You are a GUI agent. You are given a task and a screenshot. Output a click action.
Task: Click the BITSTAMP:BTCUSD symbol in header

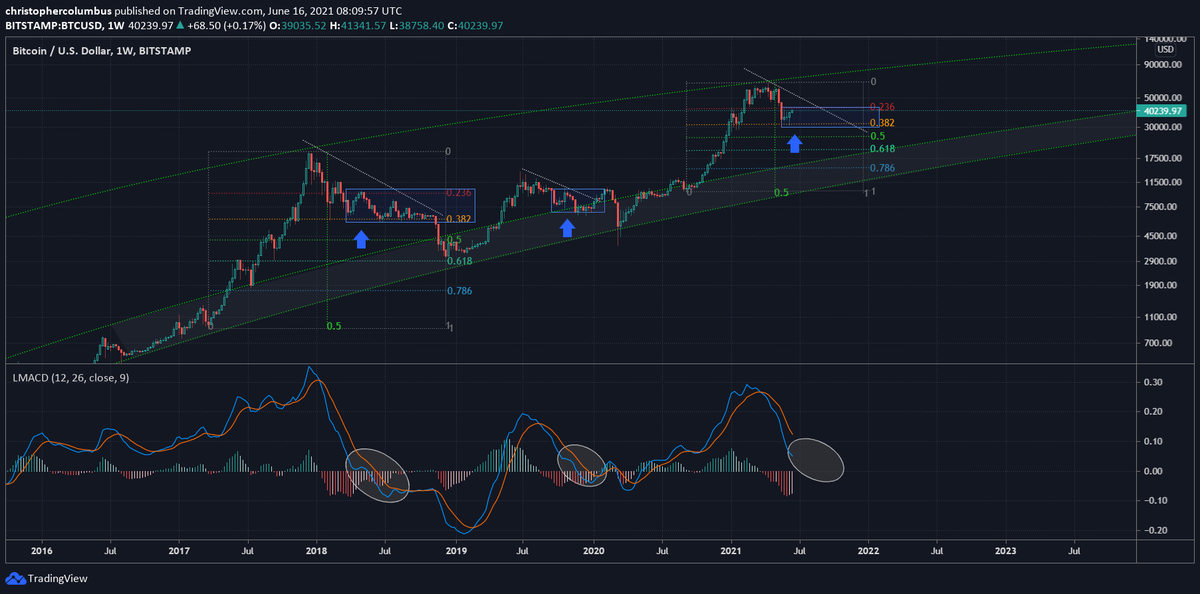pyautogui.click(x=52, y=26)
